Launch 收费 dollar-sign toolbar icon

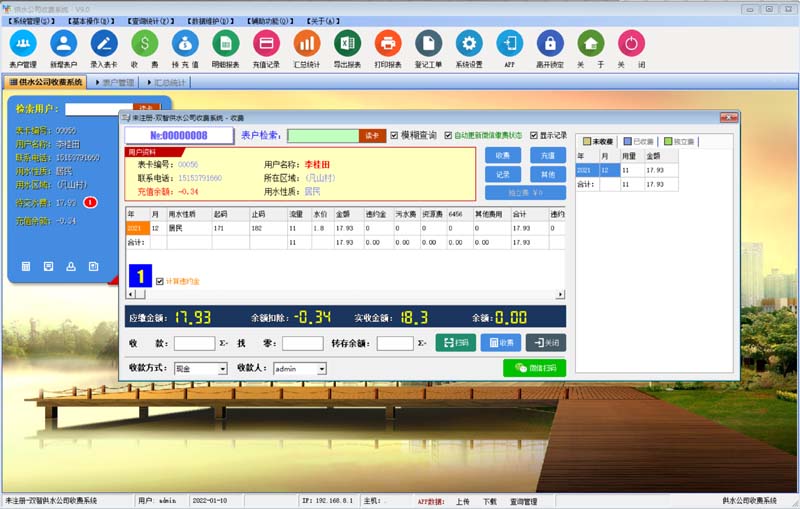point(145,44)
